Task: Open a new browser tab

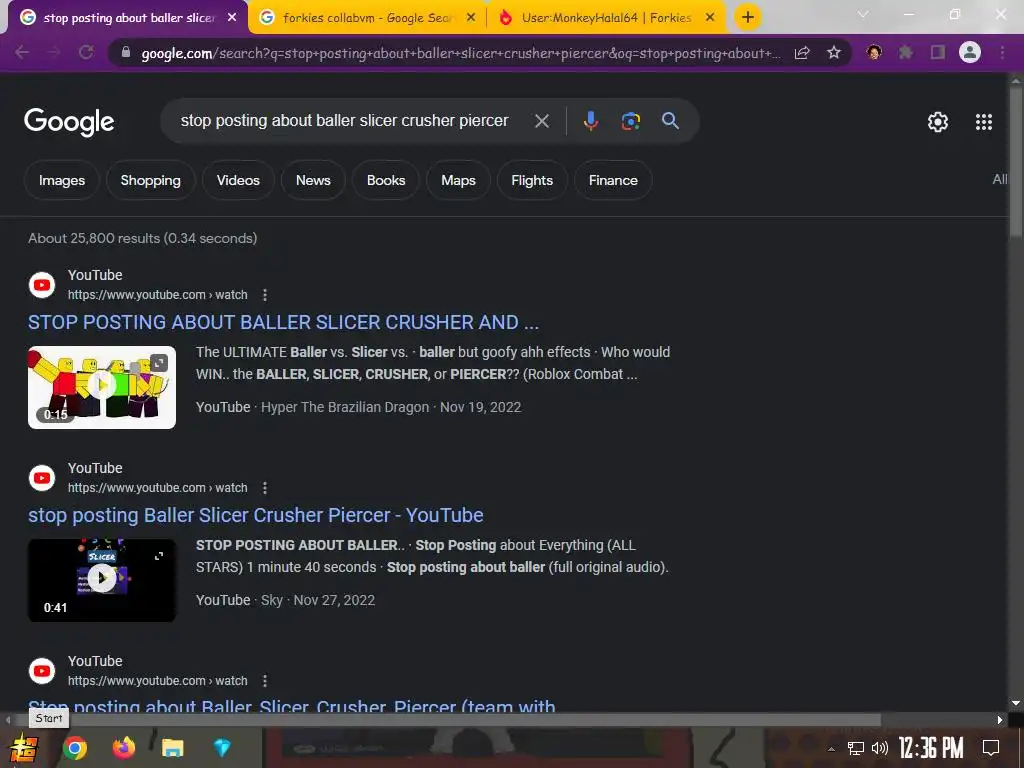Action: point(748,17)
